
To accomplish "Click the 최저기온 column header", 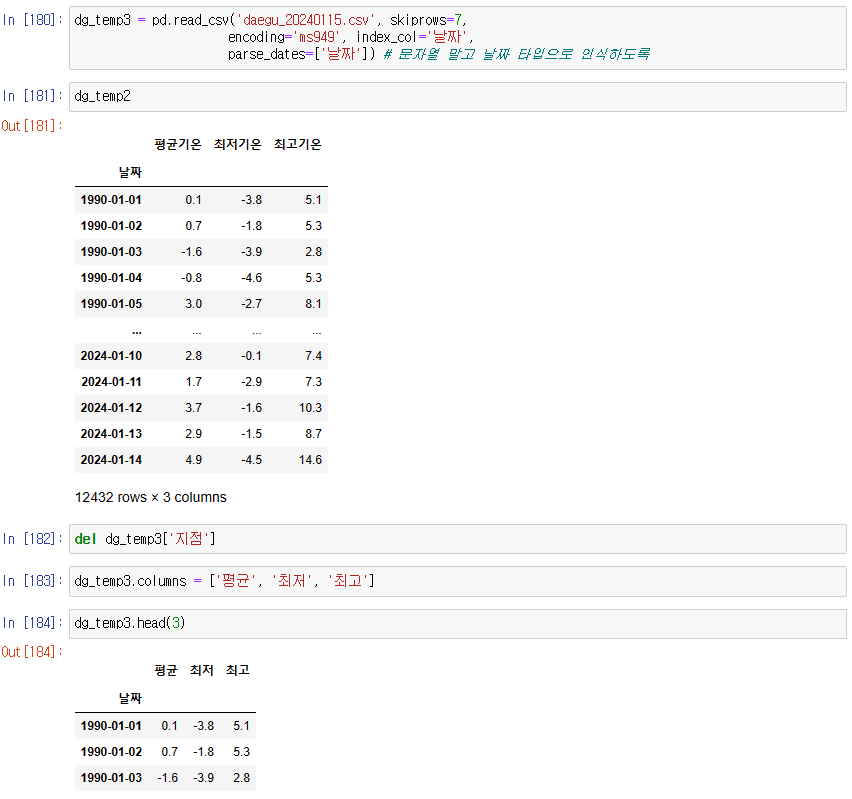I will click(x=237, y=144).
